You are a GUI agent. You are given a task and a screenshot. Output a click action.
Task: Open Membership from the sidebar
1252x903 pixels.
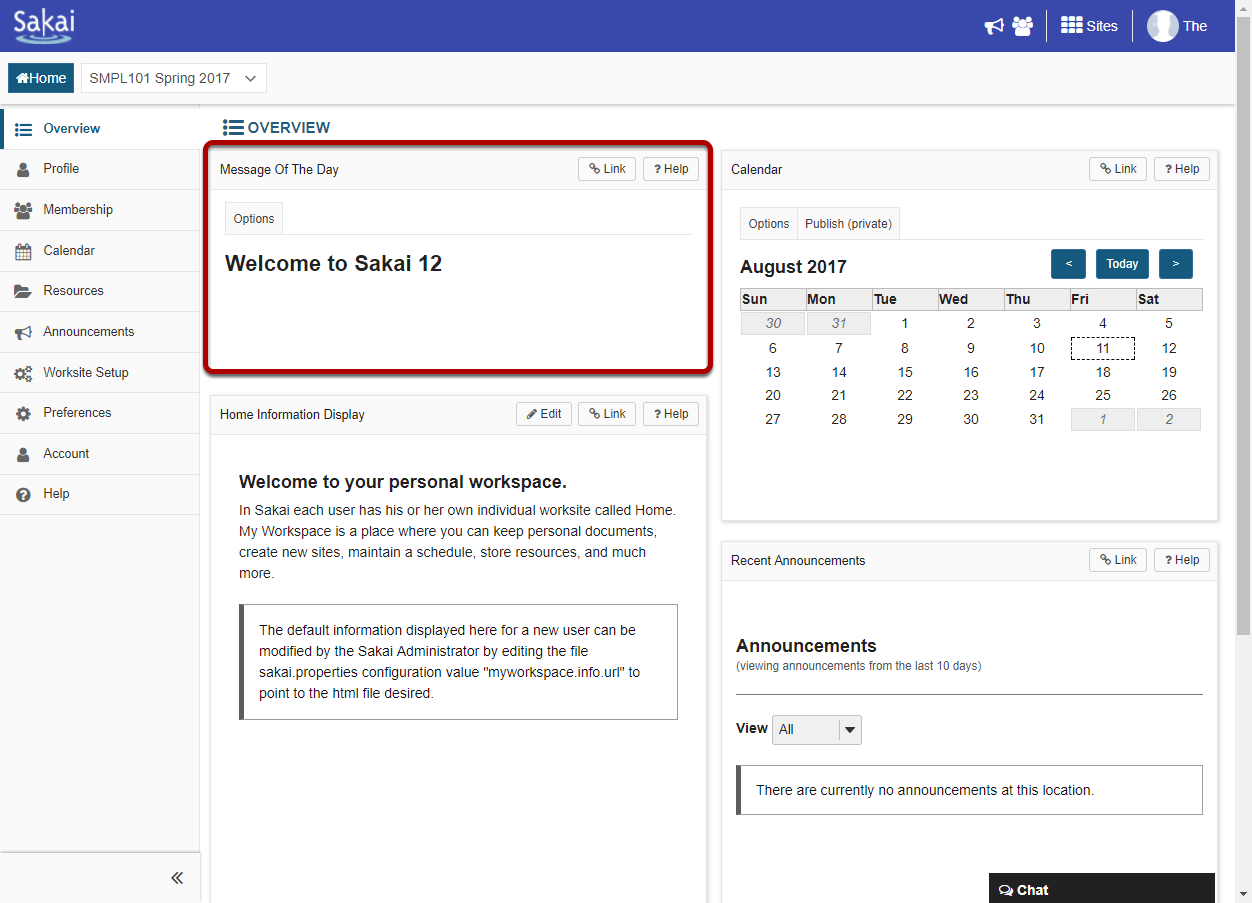point(100,210)
